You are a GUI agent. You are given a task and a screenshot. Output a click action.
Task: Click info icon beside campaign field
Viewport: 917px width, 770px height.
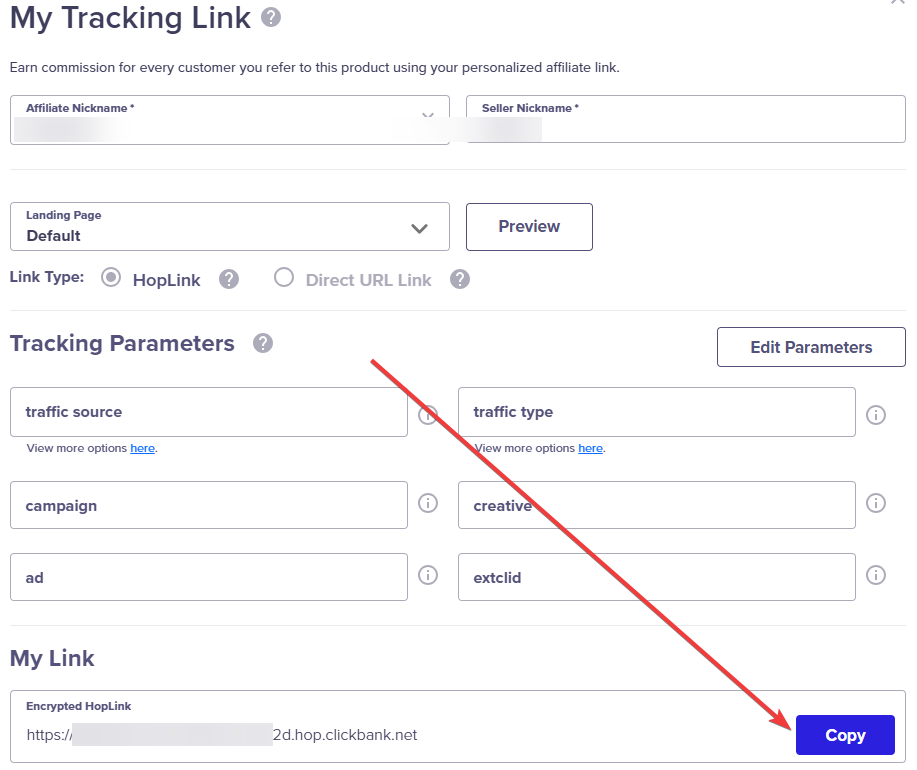428,503
